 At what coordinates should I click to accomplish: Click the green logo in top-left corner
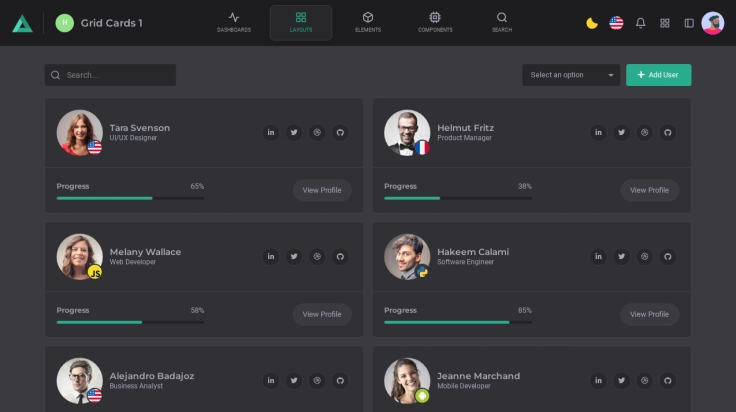[x=22, y=23]
